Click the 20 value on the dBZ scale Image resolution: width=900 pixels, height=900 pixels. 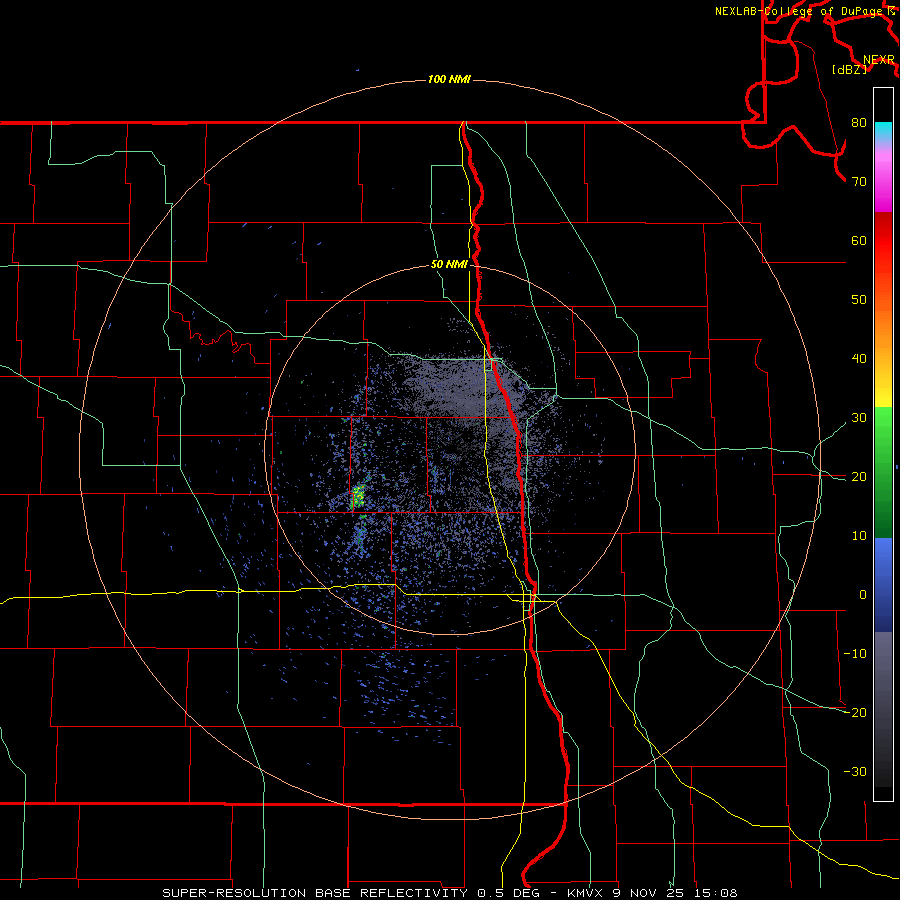(859, 477)
